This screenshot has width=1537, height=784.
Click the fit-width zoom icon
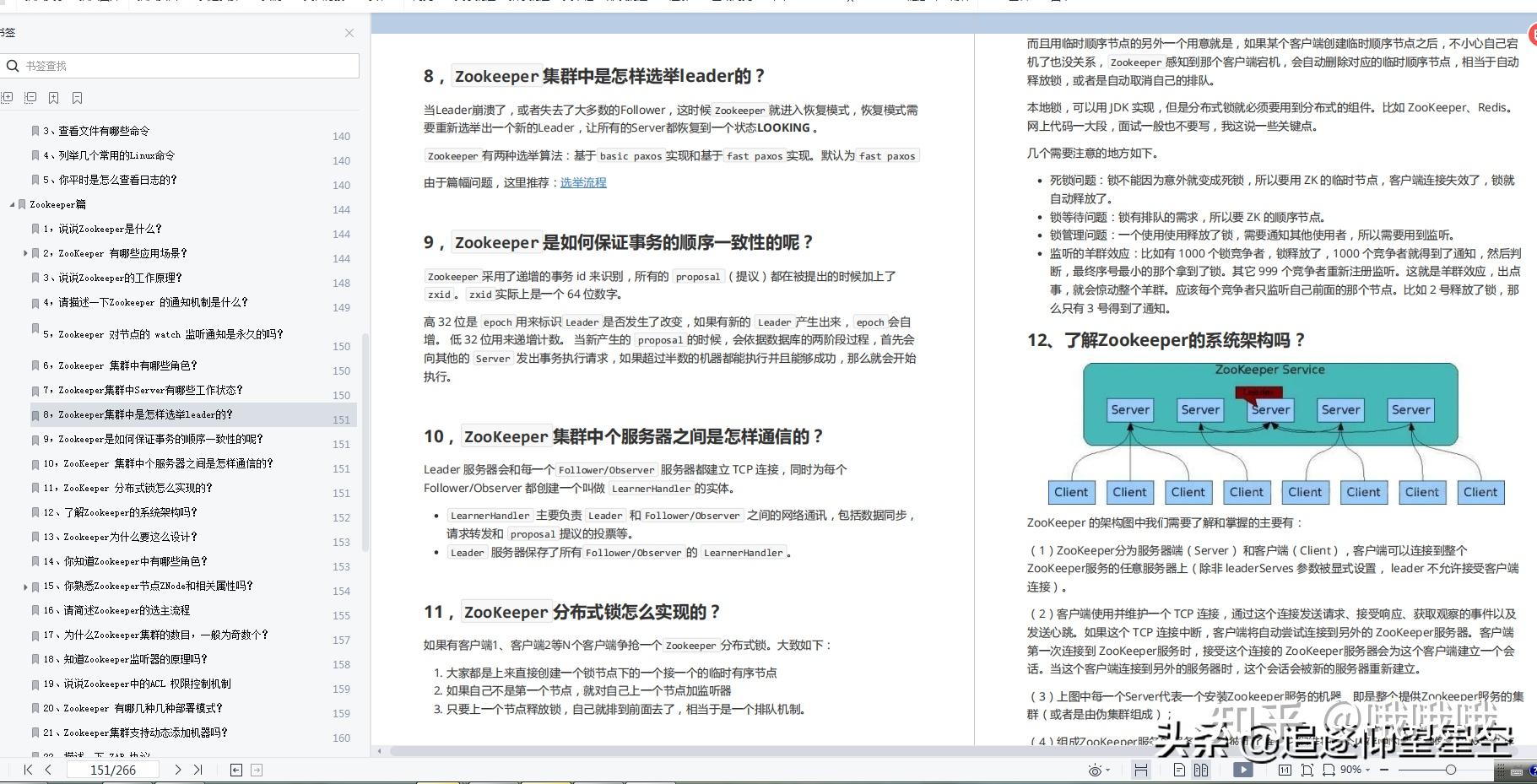pyautogui.click(x=1329, y=770)
